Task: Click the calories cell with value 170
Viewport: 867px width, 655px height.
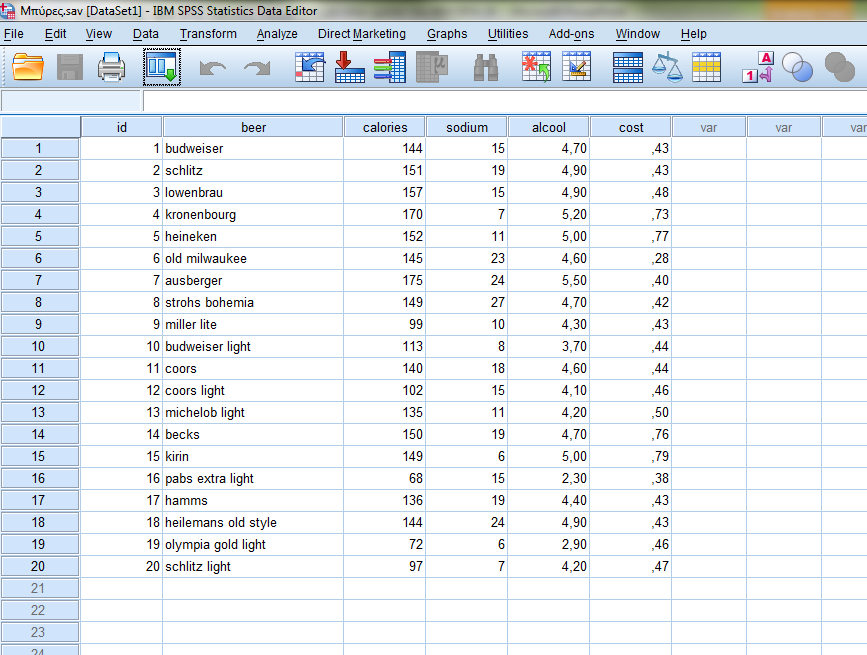Action: 385,214
